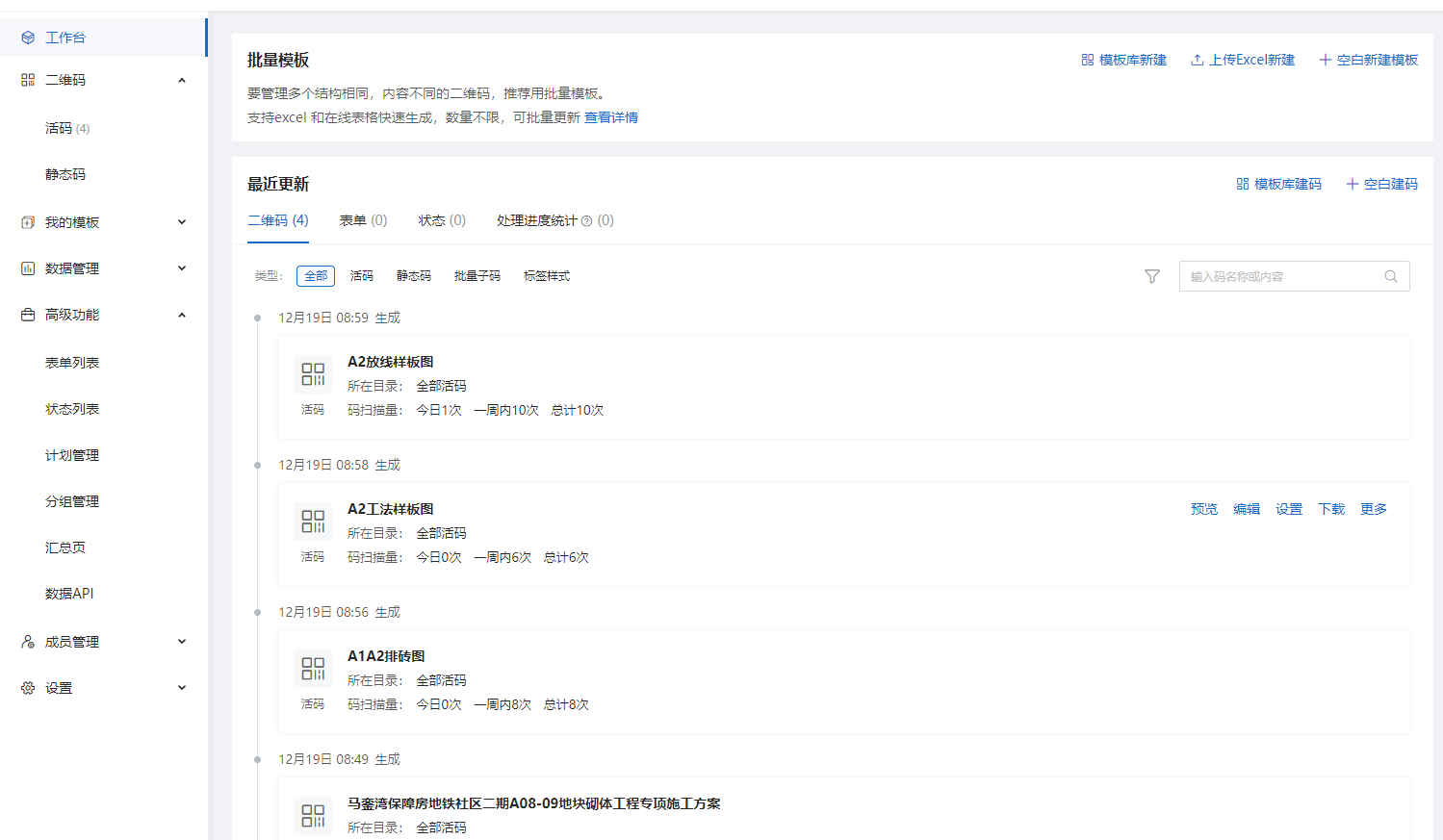Select the 二维码 QR code sidebar icon
Screen dimensions: 1443x840
pos(26,80)
